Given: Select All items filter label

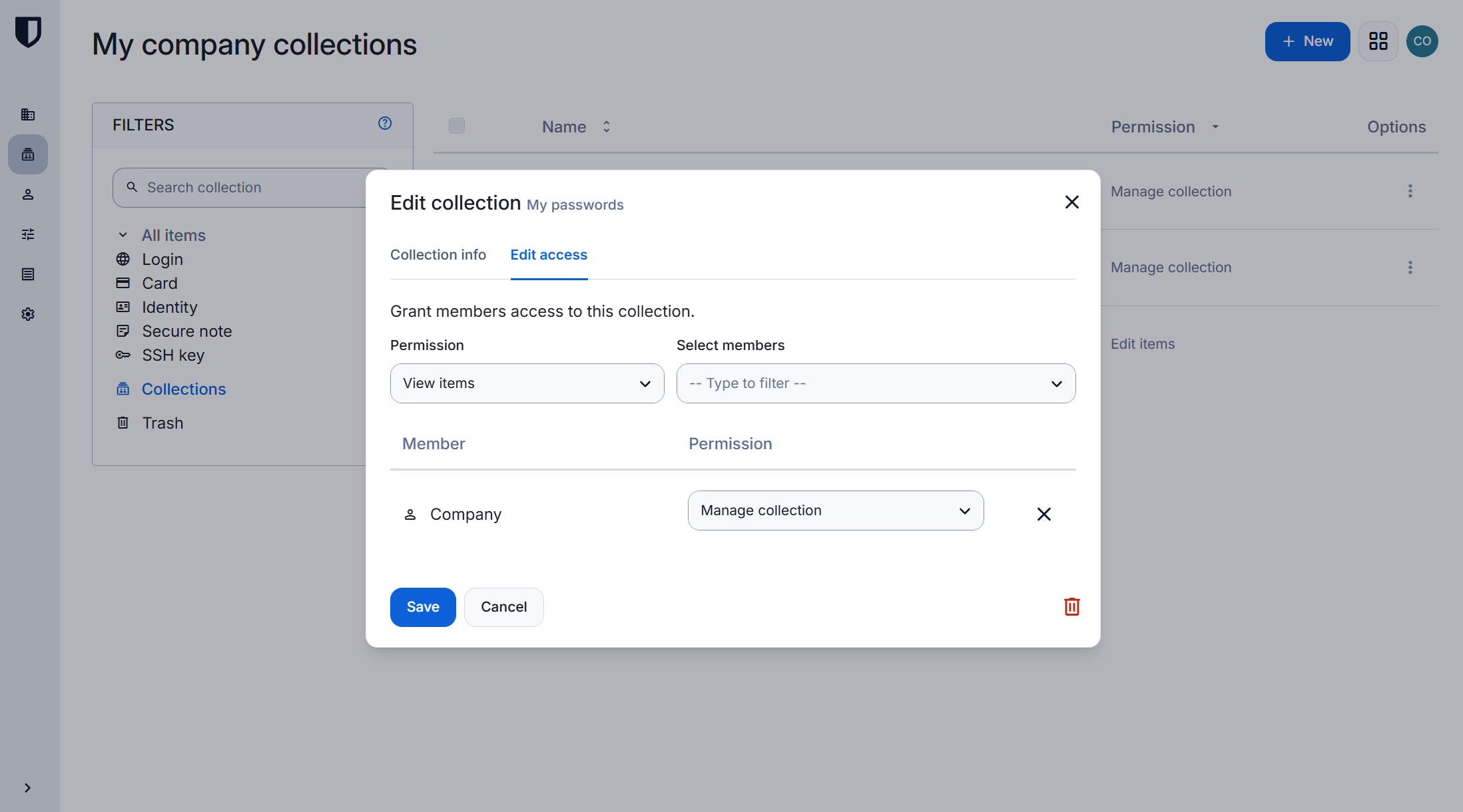Looking at the screenshot, I should pos(173,236).
